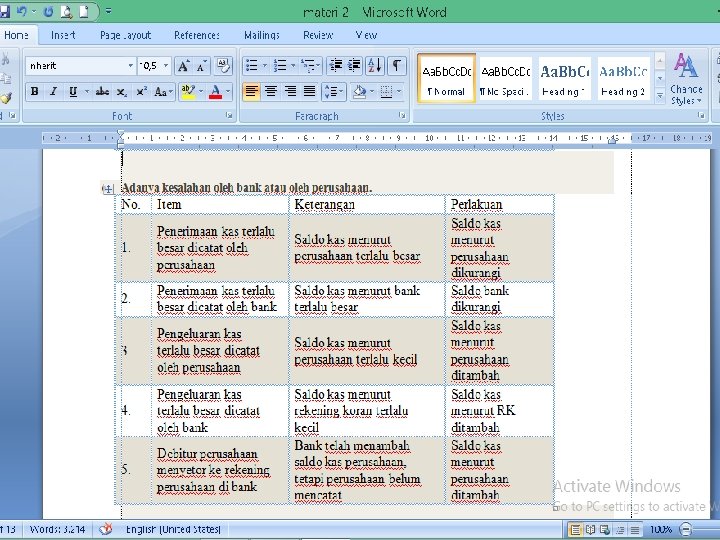The image size is (720, 540).
Task: Open the Font dialog launcher
Action: point(229,116)
